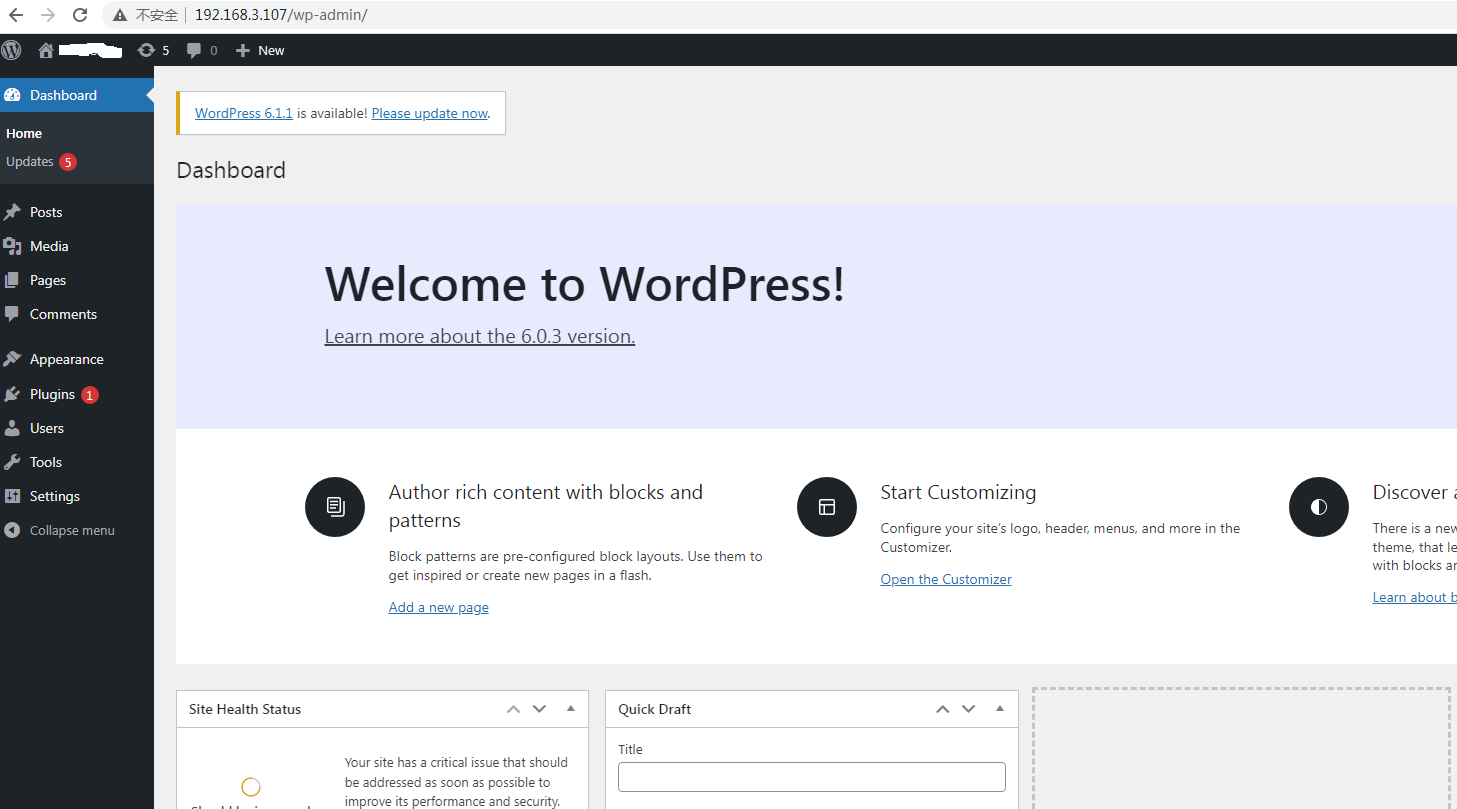Click Add a new page link
The width and height of the screenshot is (1457, 809).
click(439, 607)
